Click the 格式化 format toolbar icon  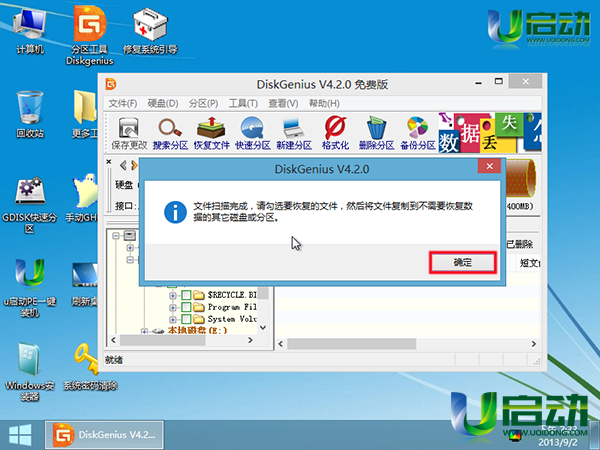point(335,133)
